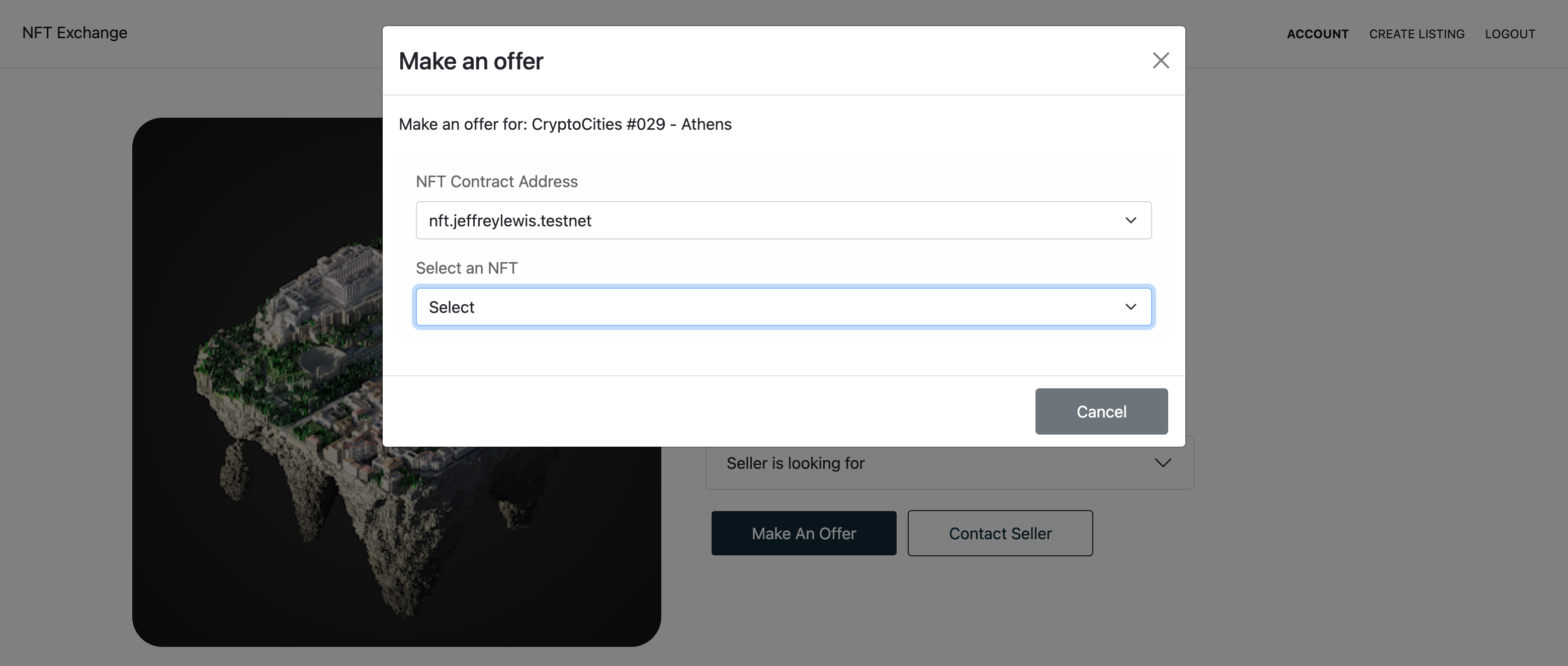The height and width of the screenshot is (666, 1568).
Task: Open CREATE LISTING in navigation bar
Action: click(1417, 34)
